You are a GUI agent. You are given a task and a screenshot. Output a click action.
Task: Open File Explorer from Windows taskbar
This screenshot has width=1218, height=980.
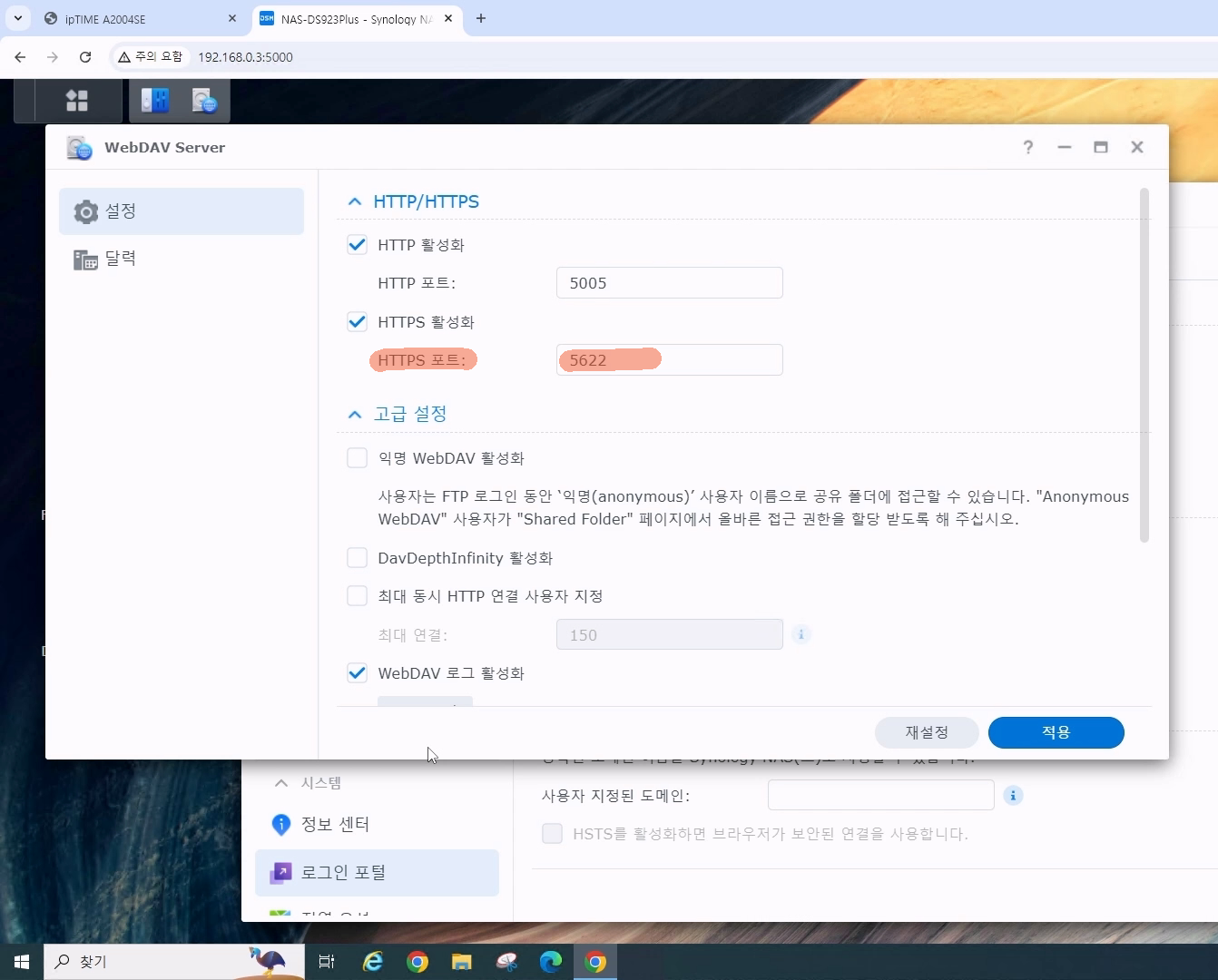pos(462,962)
